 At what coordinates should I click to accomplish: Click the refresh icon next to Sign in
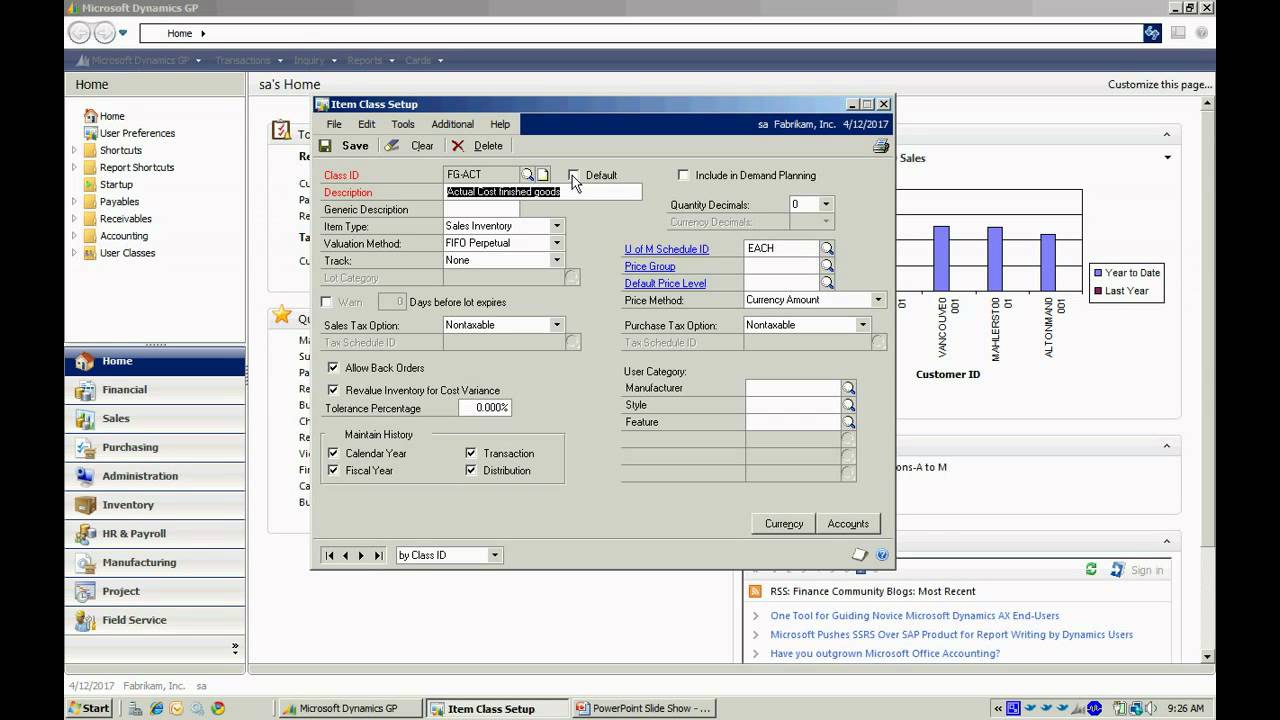pos(1091,569)
